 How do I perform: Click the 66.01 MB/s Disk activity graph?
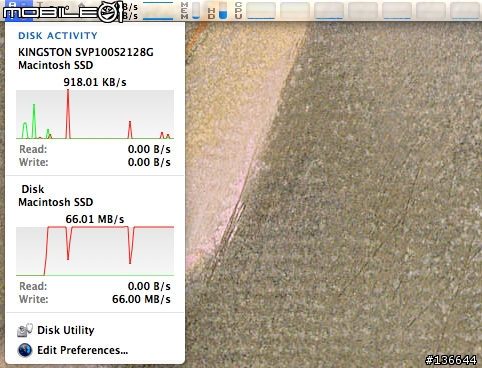coord(95,251)
